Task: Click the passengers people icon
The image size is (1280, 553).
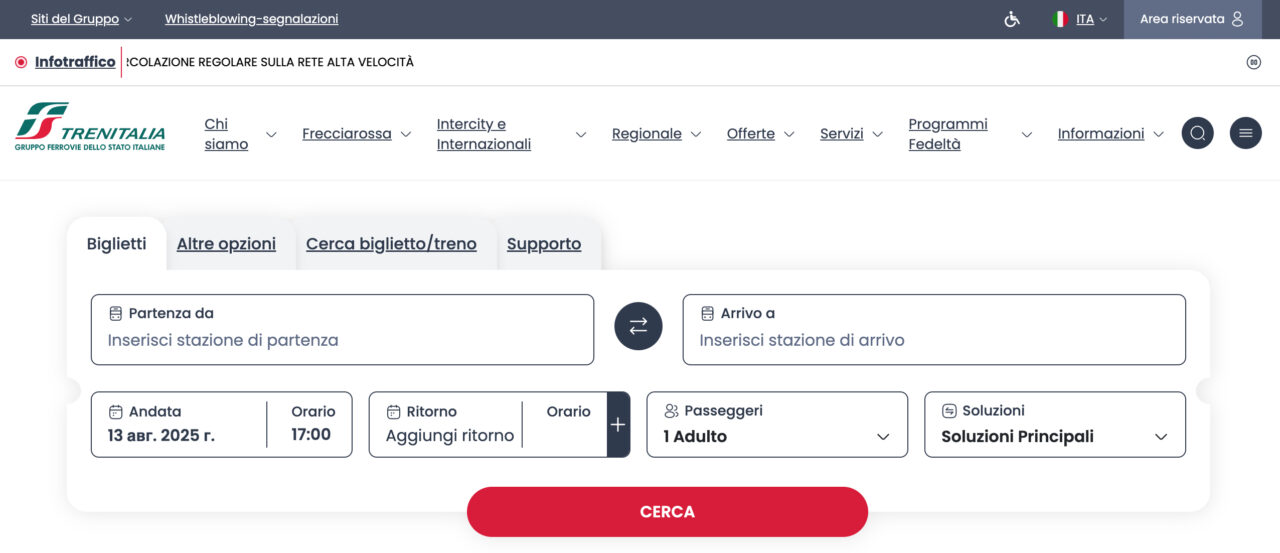Action: point(672,411)
